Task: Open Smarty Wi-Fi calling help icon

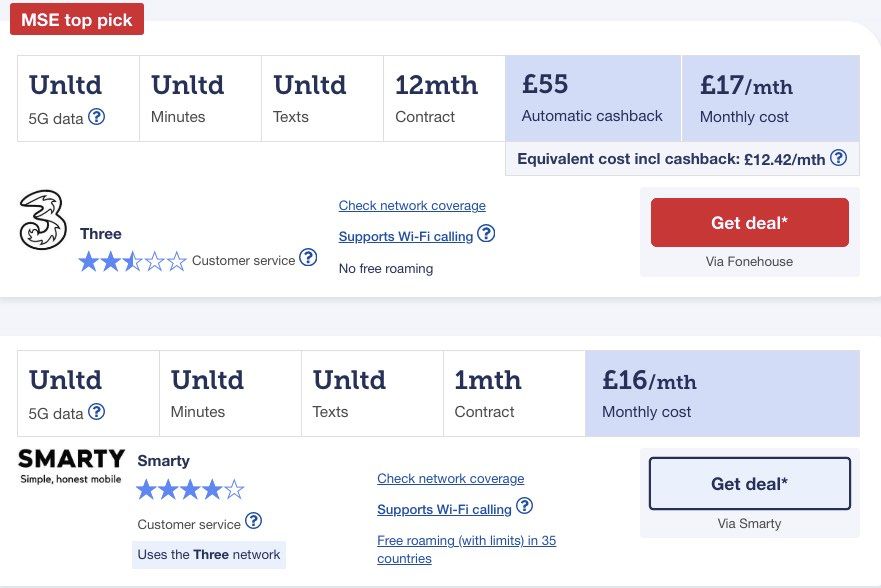Action: (x=524, y=506)
